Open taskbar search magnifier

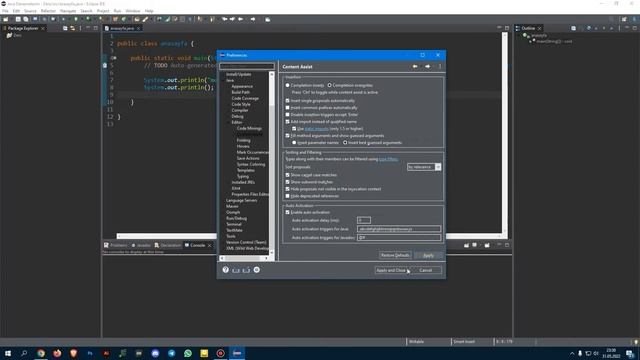[24, 353]
